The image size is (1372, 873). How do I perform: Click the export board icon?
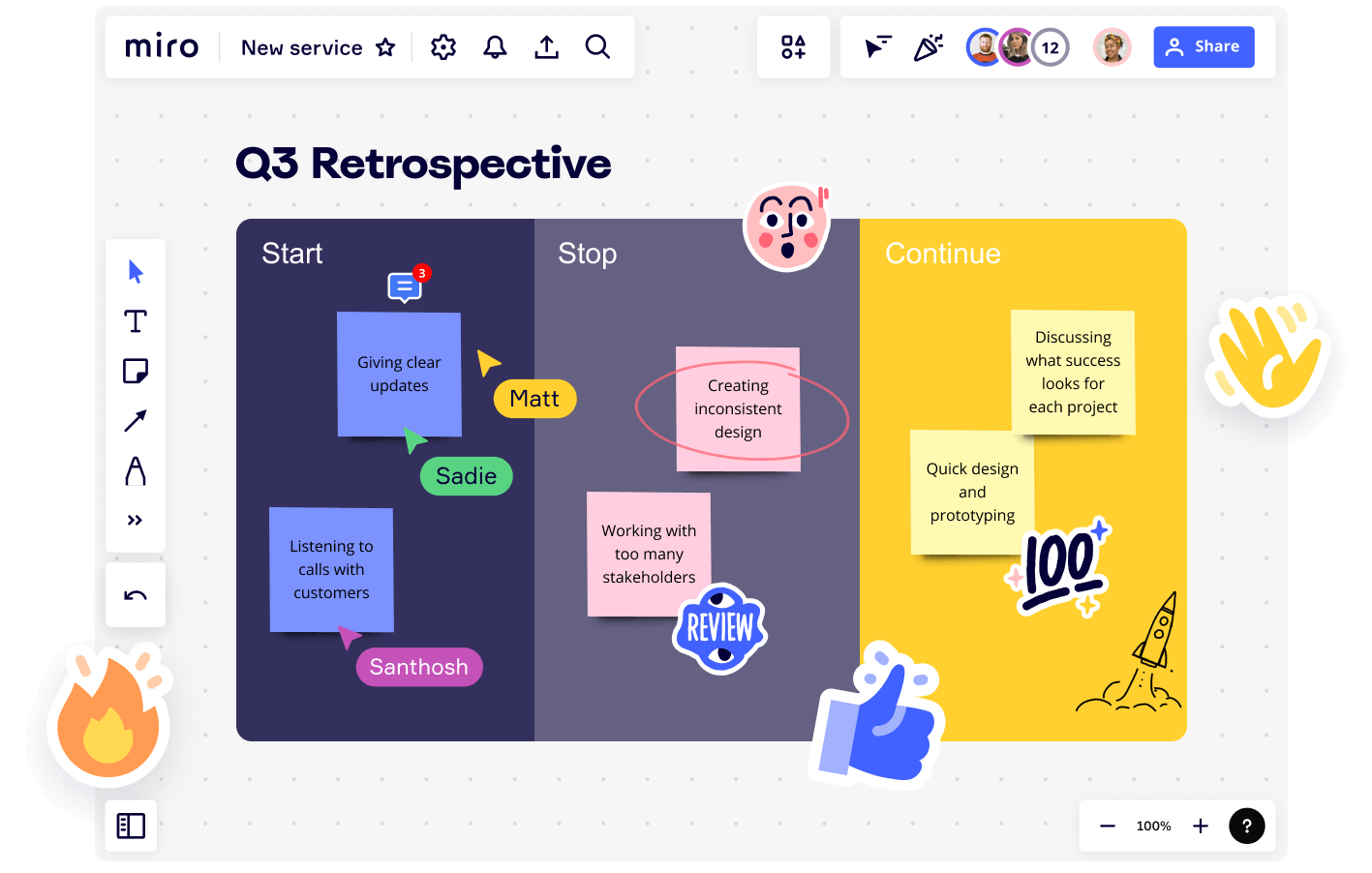[x=546, y=46]
